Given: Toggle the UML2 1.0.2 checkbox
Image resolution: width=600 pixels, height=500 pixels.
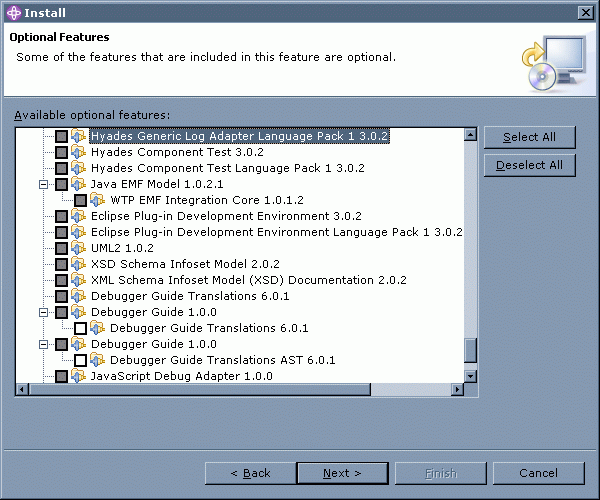Looking at the screenshot, I should click(62, 249).
